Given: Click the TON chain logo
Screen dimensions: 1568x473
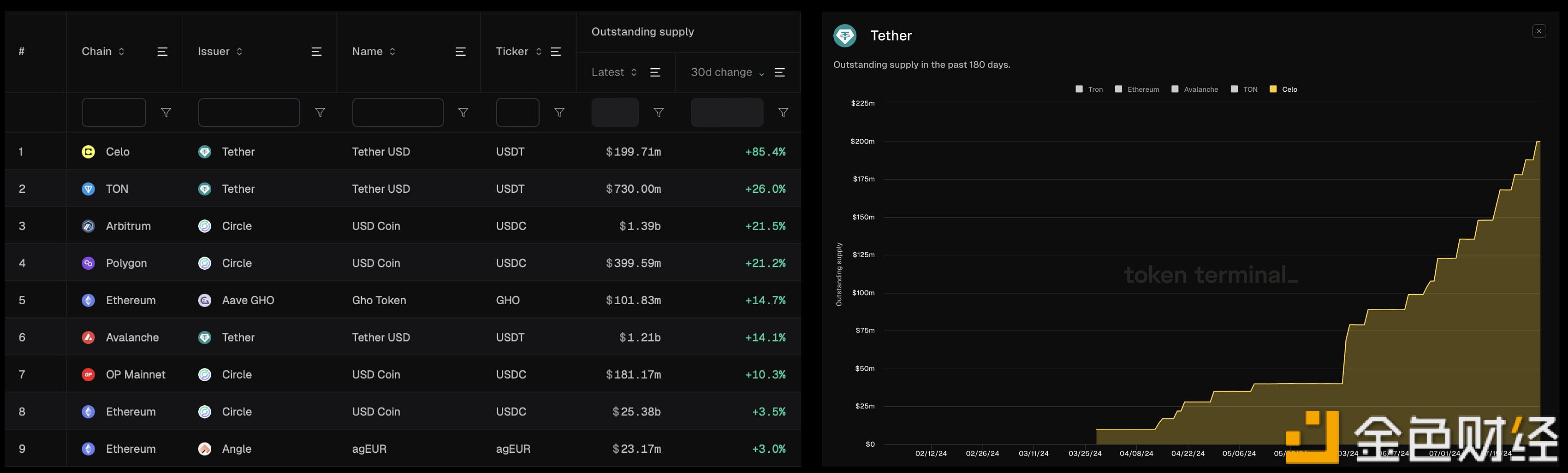Looking at the screenshot, I should 88,189.
